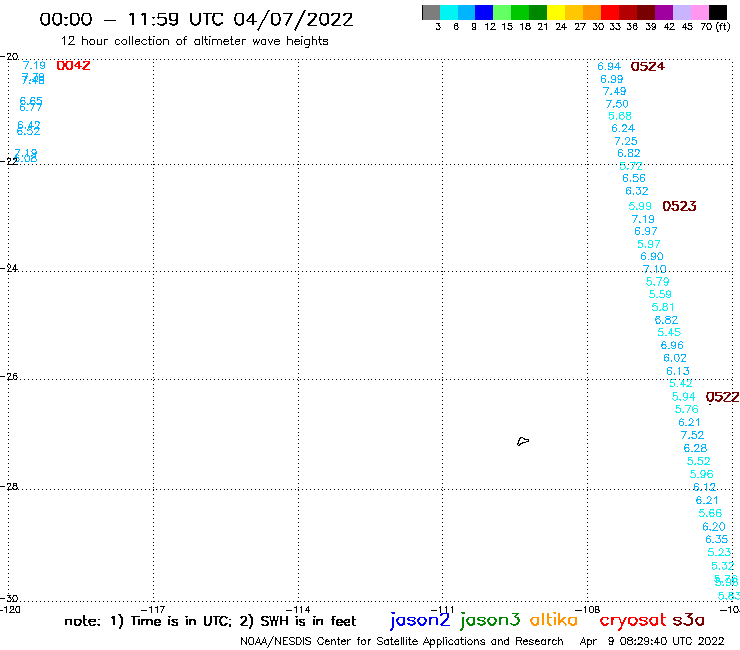Screen dimensions: 740x650
Task: Click the 7.25 wave height reading
Action: (626, 141)
